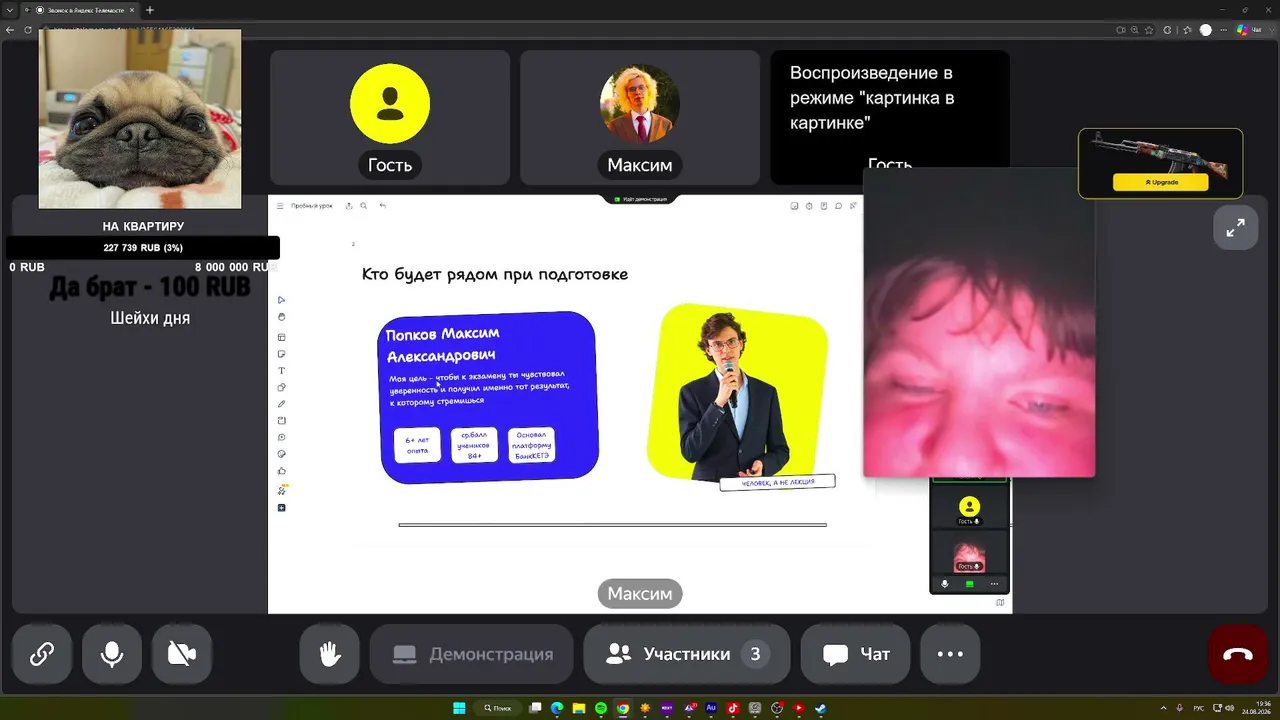1280x720 pixels.
Task: Mute the microphone in the call bar
Action: click(x=112, y=654)
